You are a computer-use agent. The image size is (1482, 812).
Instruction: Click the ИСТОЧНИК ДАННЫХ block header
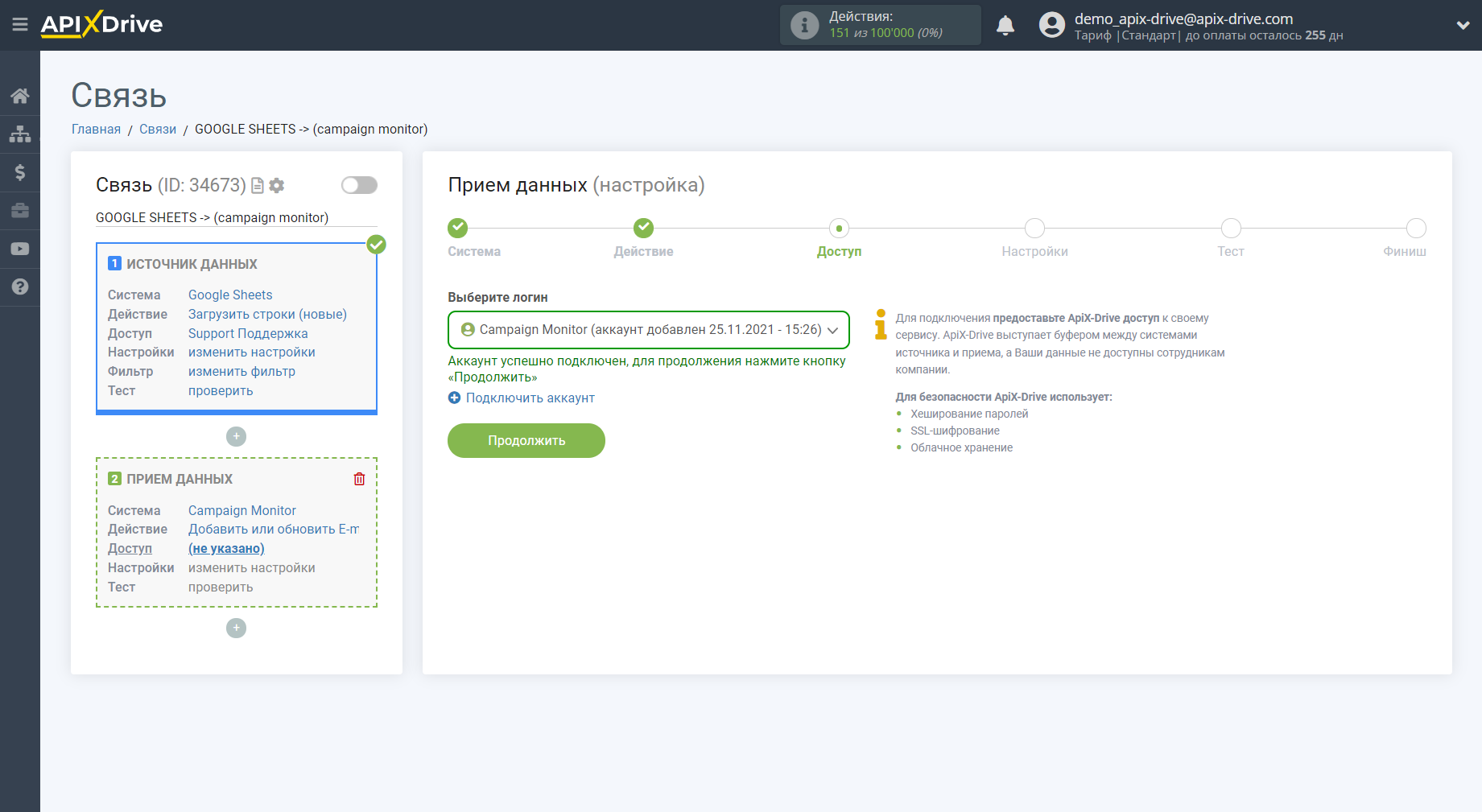coord(192,264)
